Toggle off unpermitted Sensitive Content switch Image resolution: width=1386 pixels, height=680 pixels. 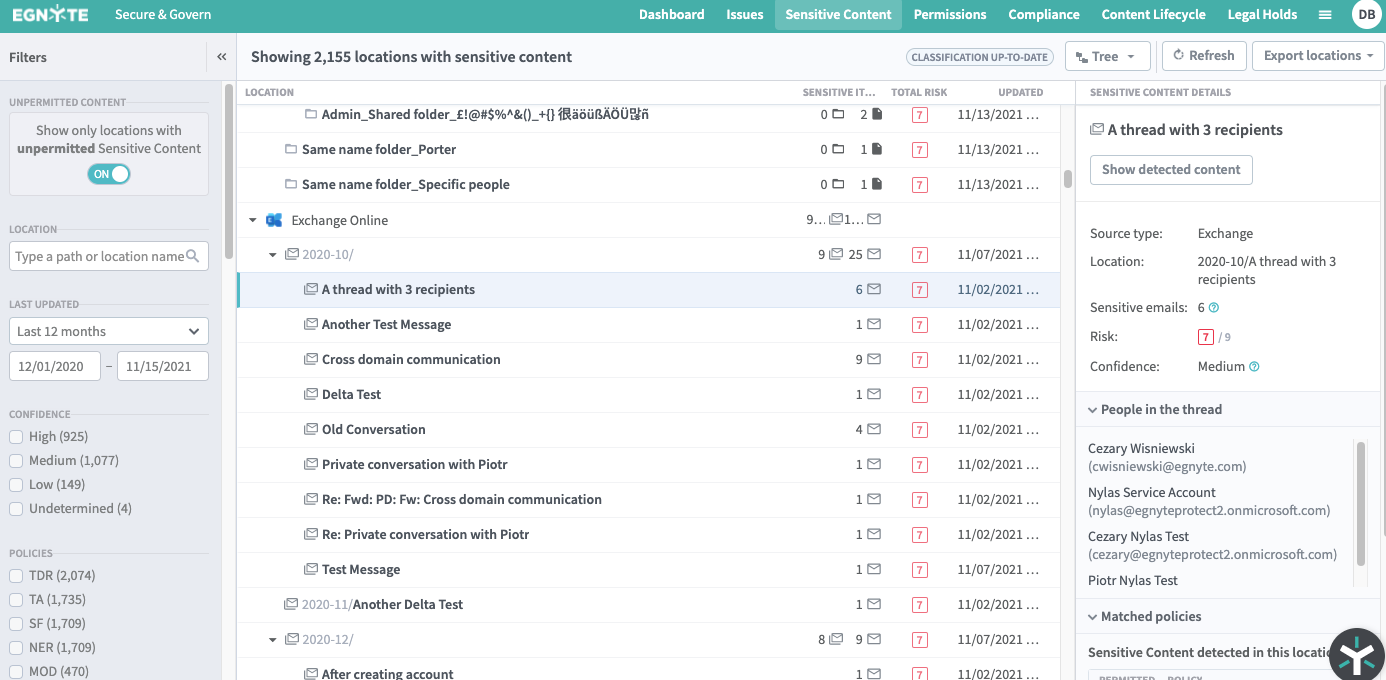(109, 174)
